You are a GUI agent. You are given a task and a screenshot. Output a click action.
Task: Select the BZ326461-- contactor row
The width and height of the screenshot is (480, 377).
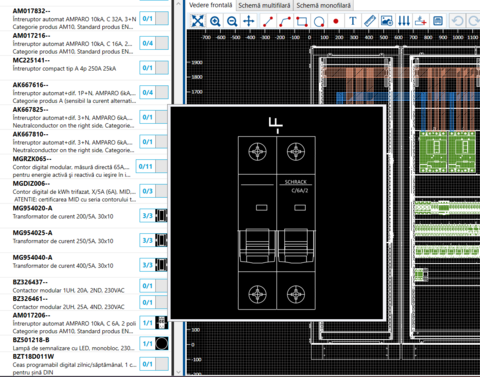coord(85,303)
